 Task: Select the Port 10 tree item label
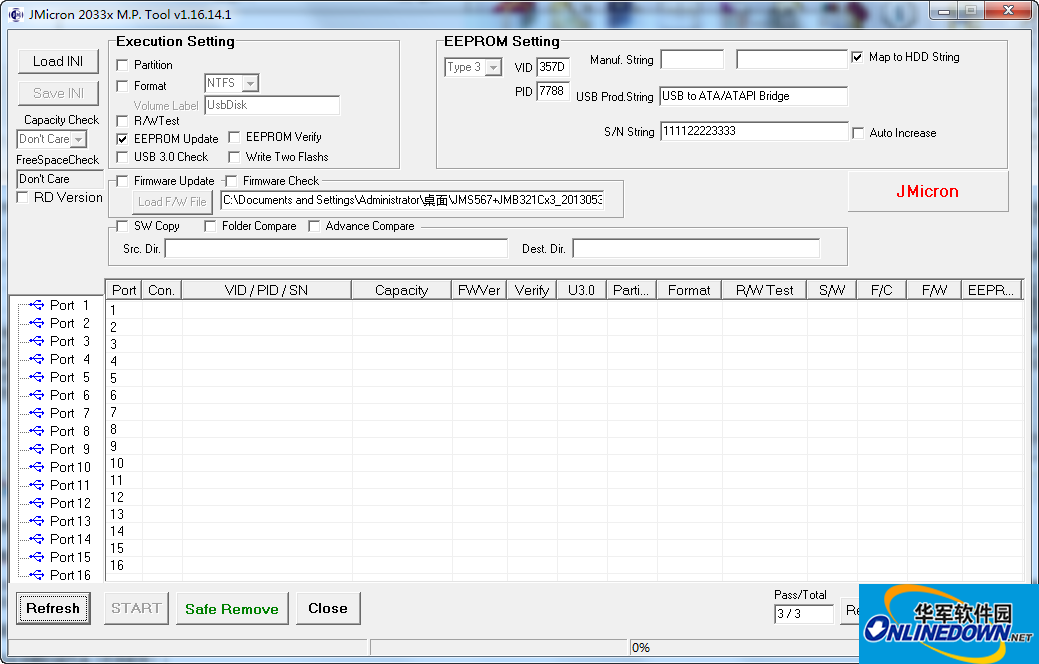70,467
